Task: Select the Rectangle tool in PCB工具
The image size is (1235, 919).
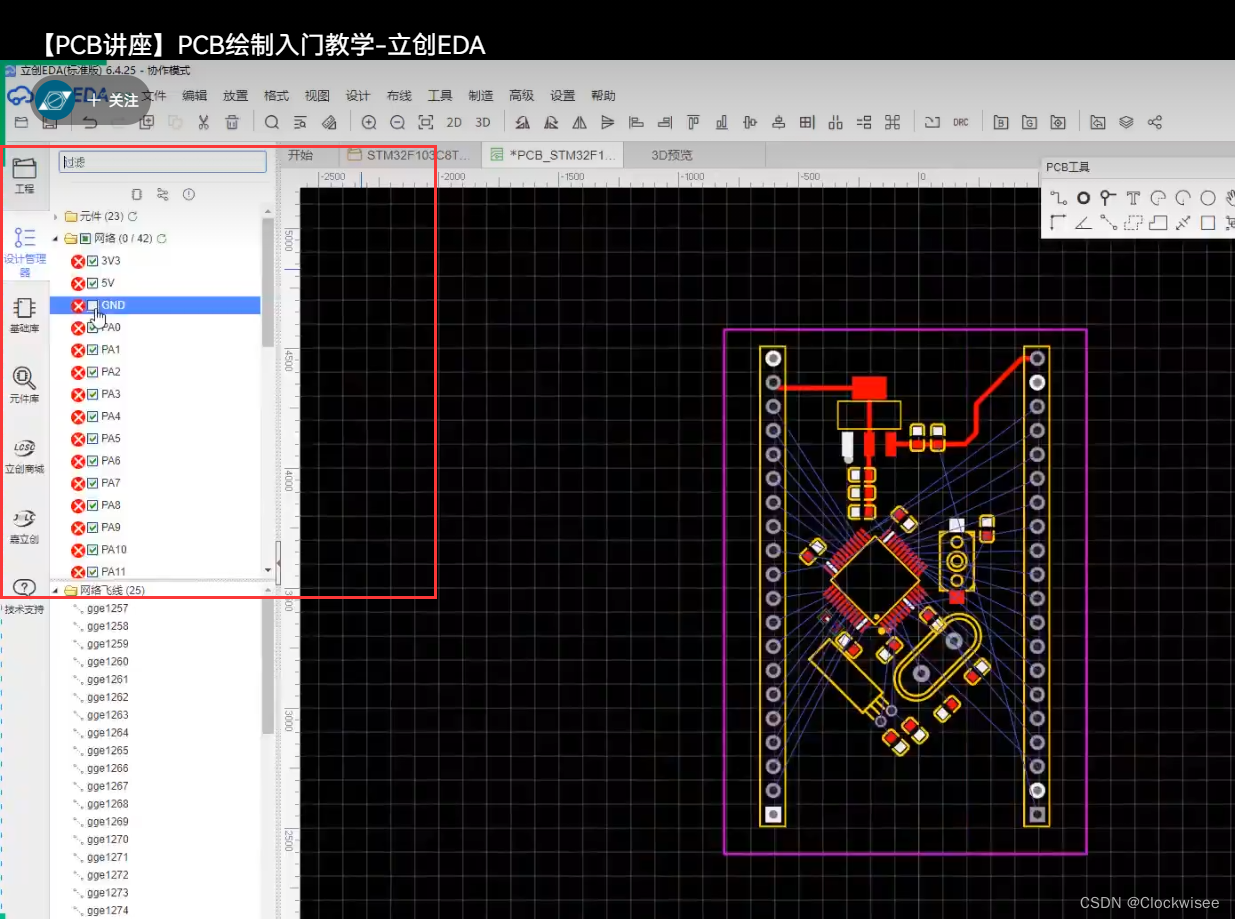Action: click(1208, 223)
